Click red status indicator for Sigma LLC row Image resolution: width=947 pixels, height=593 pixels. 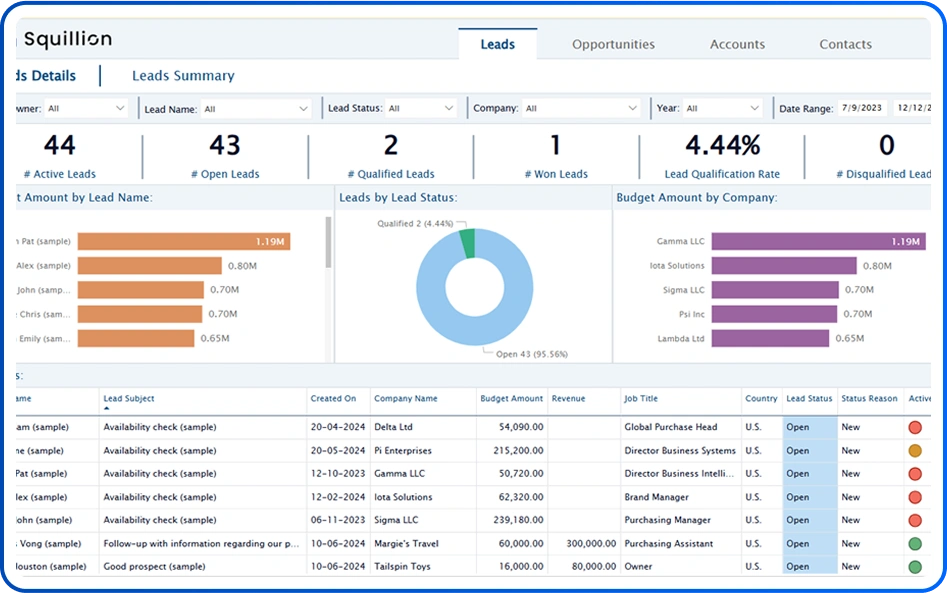(x=914, y=520)
